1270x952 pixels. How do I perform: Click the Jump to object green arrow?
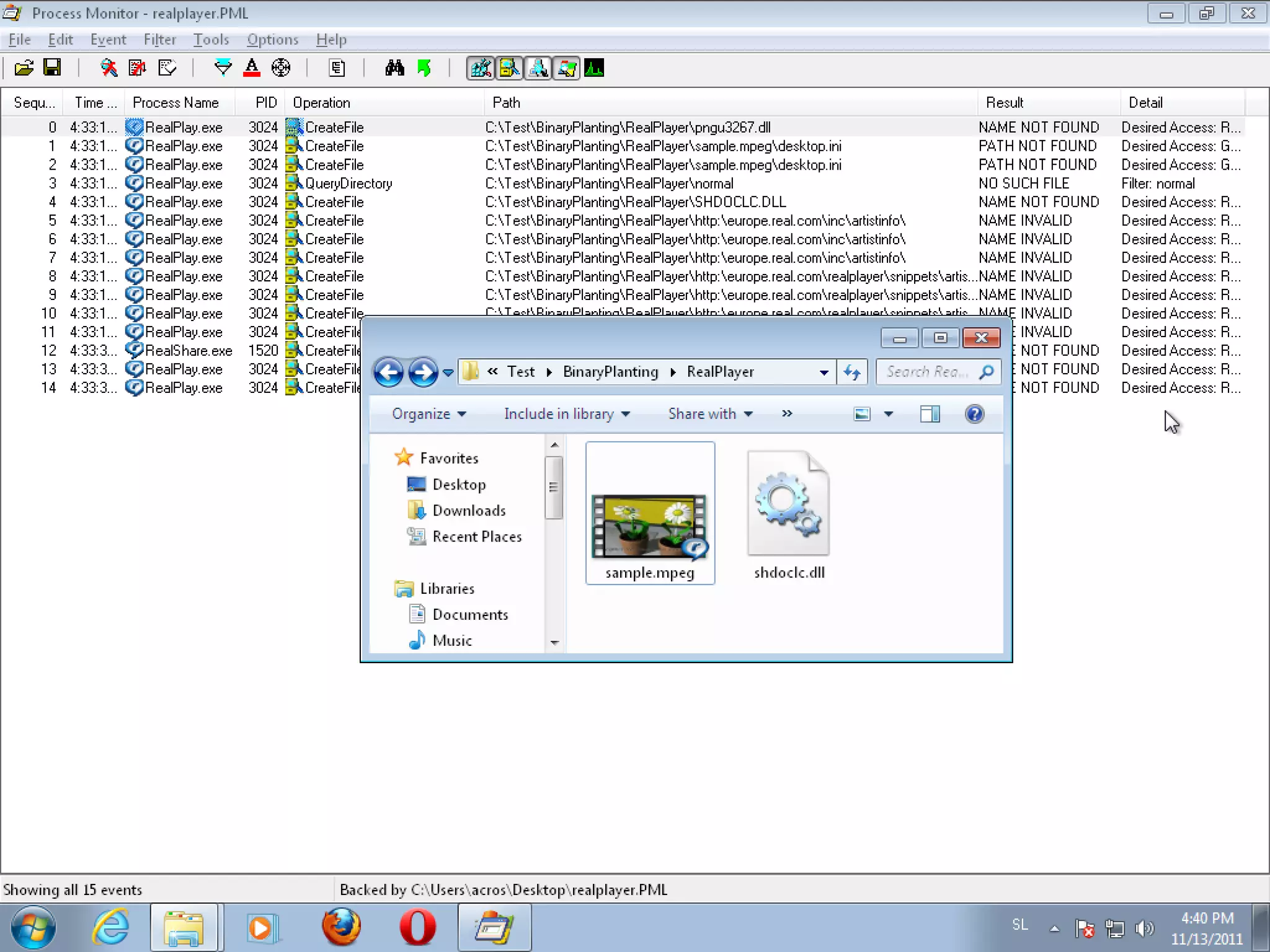pyautogui.click(x=424, y=68)
